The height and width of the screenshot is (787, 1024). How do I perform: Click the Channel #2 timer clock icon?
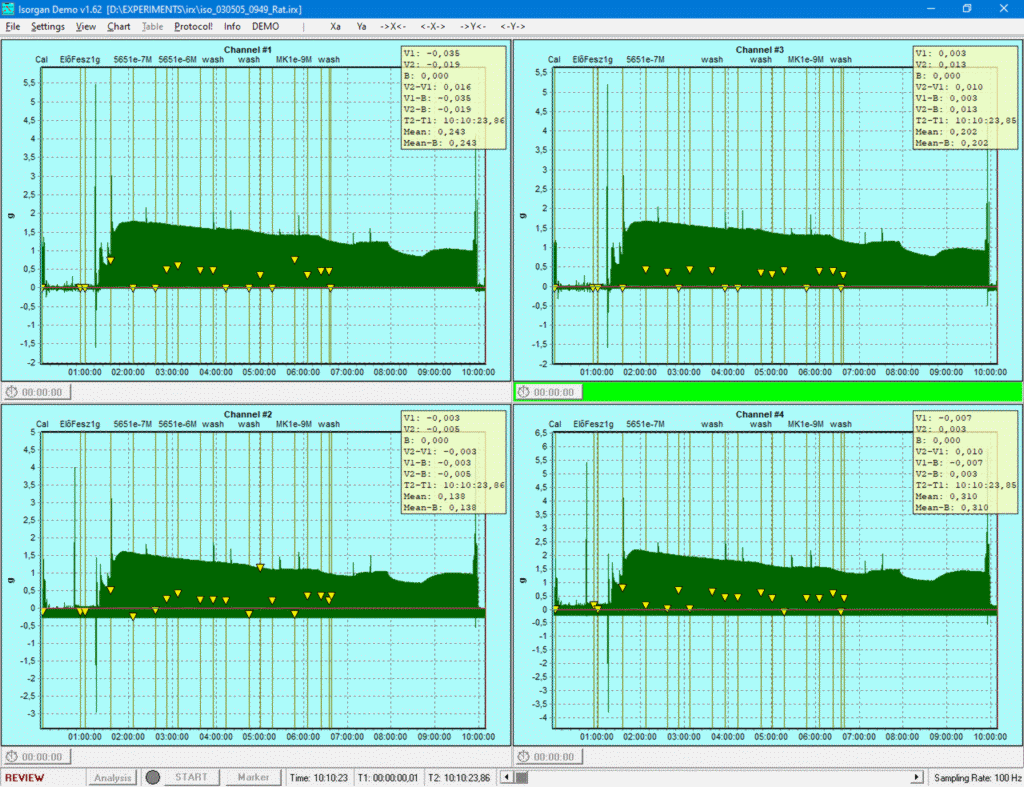[12, 757]
